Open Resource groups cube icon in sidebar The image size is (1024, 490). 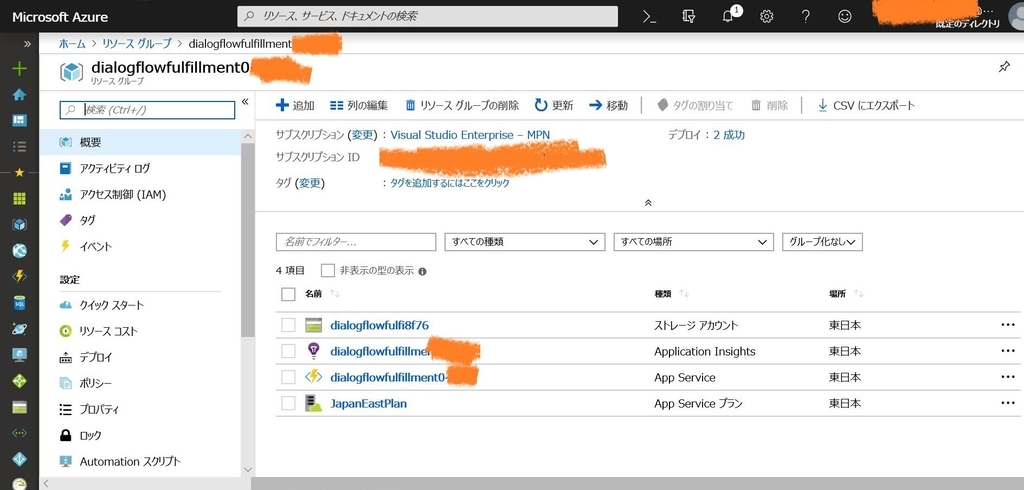tap(20, 224)
